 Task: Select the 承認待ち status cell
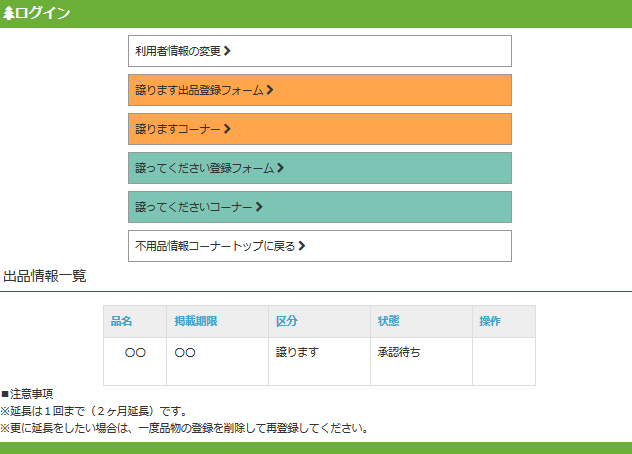click(398, 352)
